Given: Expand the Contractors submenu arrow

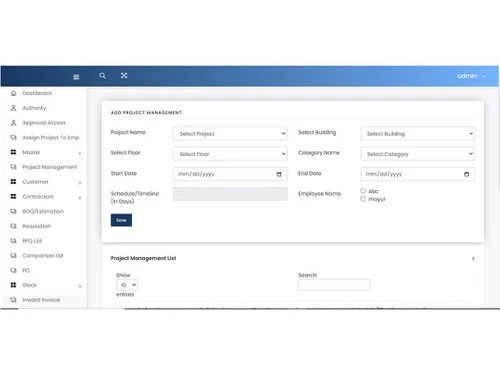Looking at the screenshot, I should [80, 197].
